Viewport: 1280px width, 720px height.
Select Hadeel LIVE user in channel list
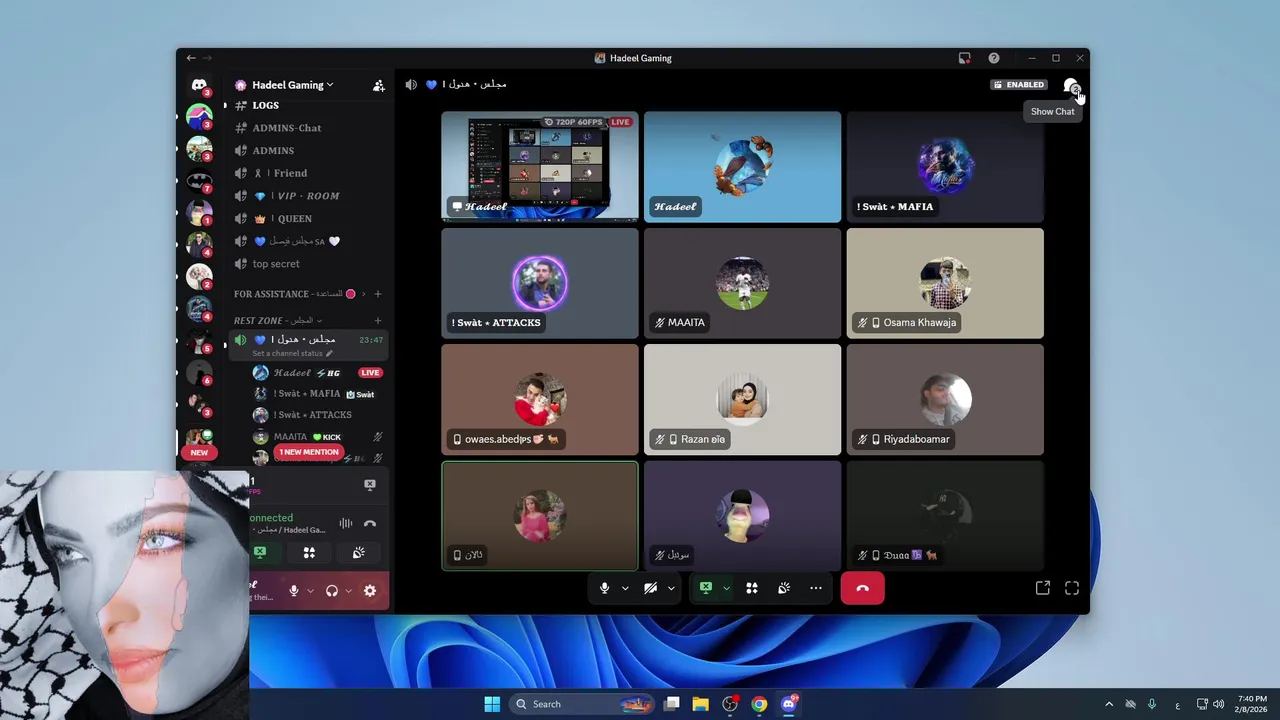coord(318,373)
